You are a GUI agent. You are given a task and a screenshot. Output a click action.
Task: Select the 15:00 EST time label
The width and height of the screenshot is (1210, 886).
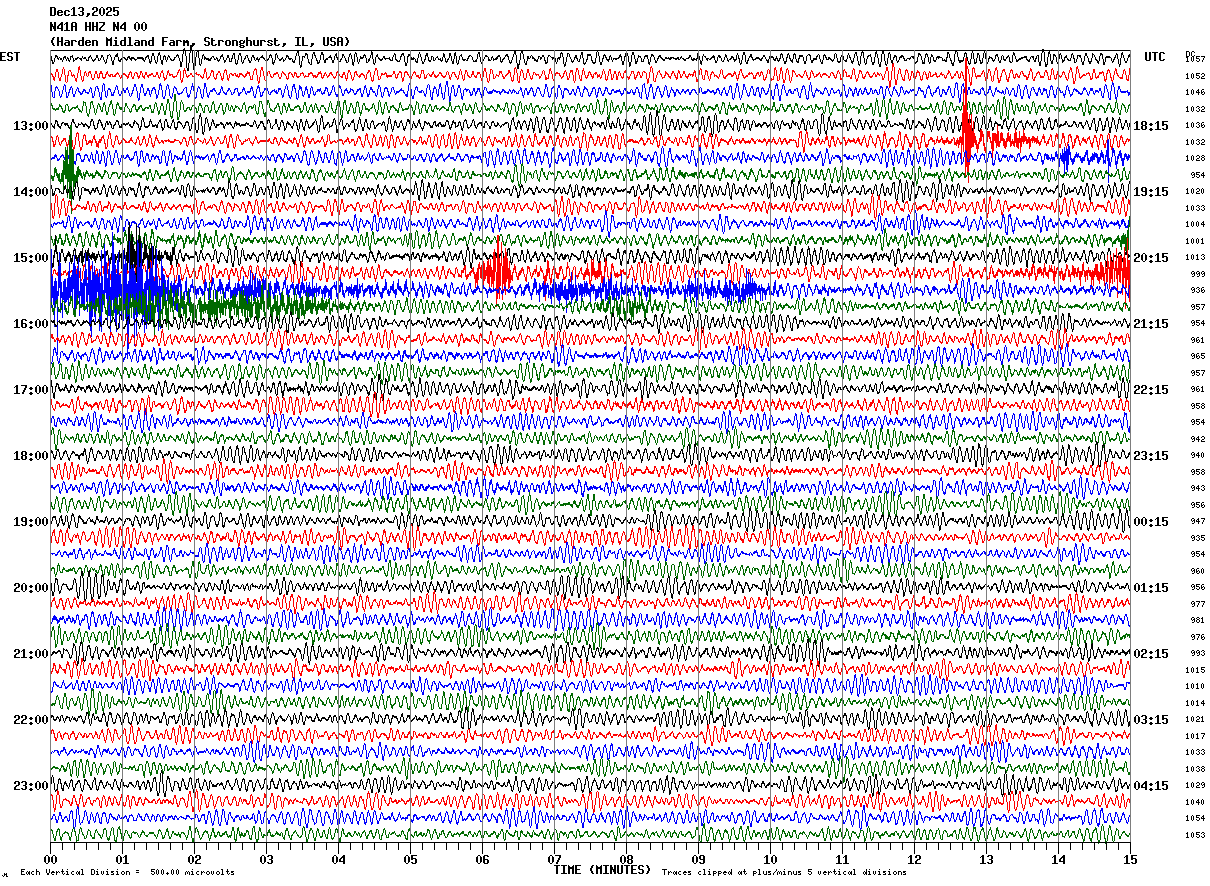pyautogui.click(x=30, y=258)
